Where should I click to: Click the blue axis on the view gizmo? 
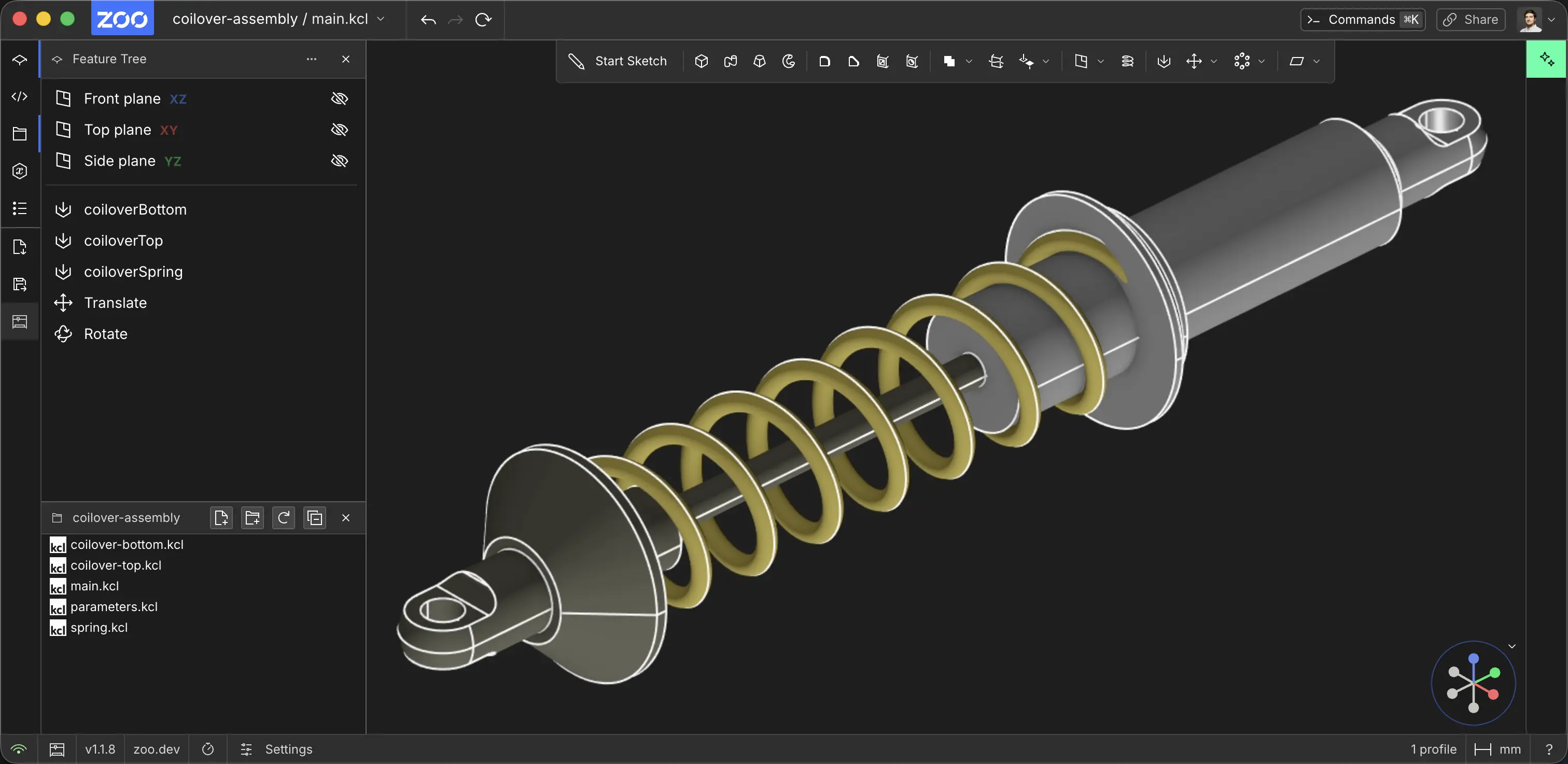(1474, 659)
